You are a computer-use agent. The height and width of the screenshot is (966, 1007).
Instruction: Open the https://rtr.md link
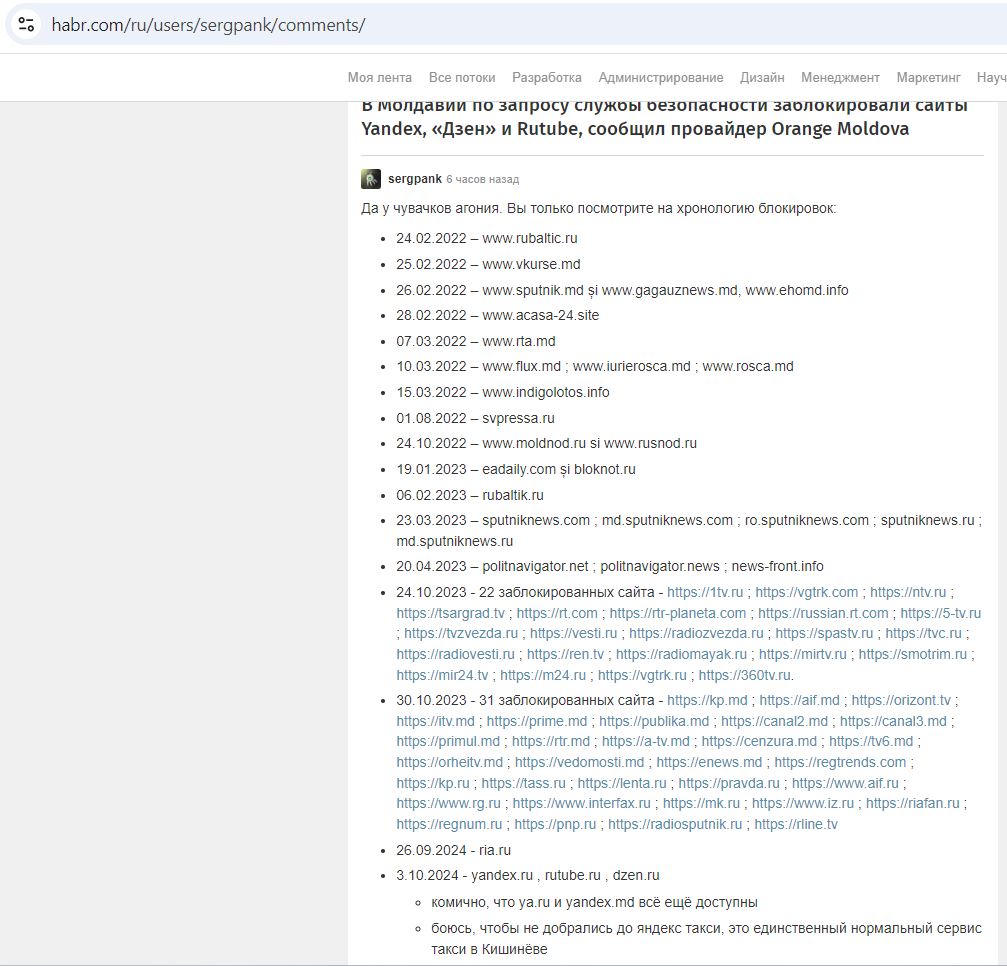[x=550, y=742]
